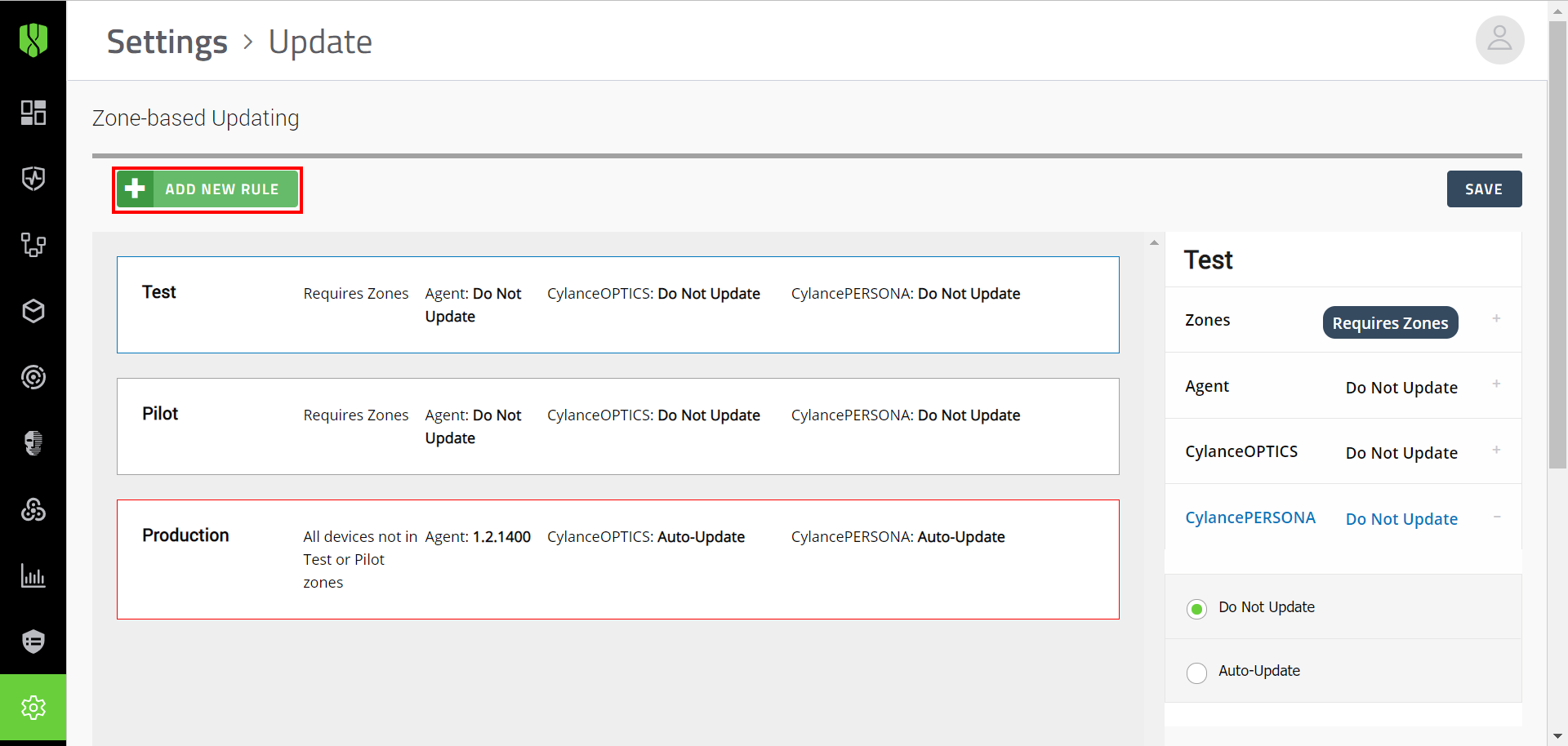The height and width of the screenshot is (746, 1568).
Task: Open the user profile avatar
Action: (x=1499, y=39)
